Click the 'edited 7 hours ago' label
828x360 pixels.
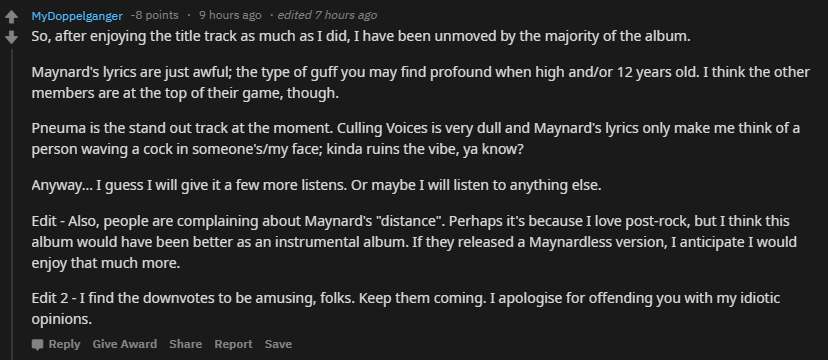point(327,15)
